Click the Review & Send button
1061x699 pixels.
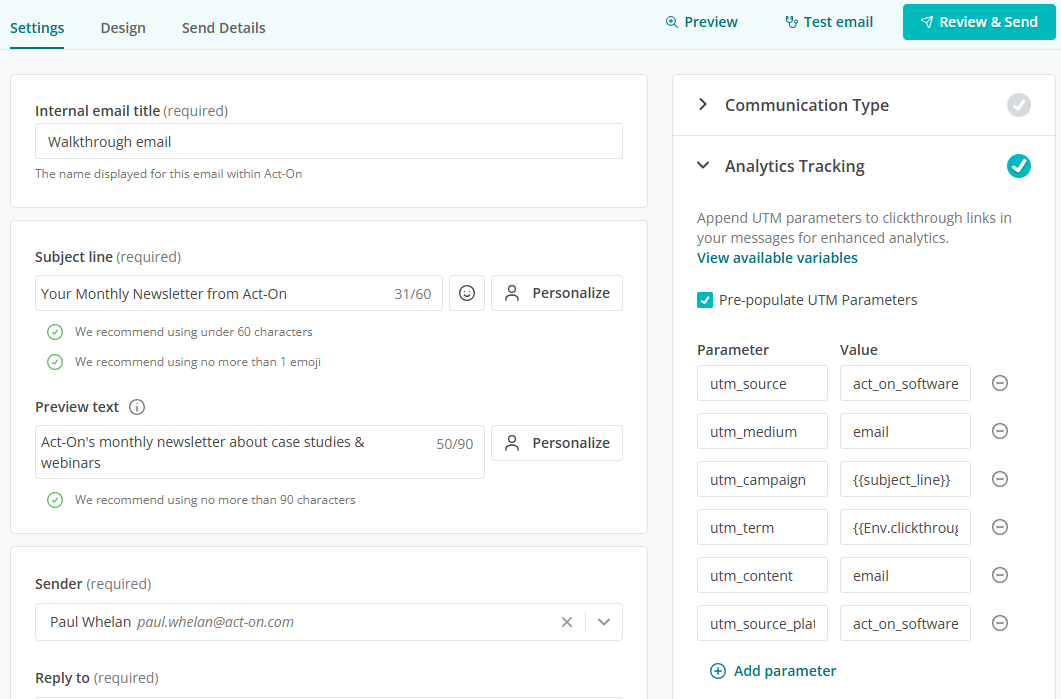coord(978,22)
